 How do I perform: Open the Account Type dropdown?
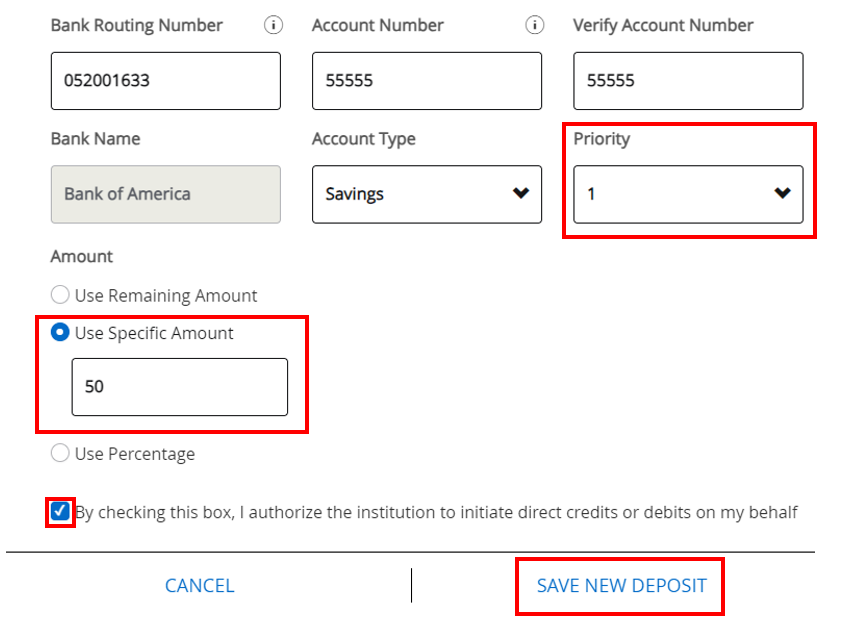click(427, 194)
